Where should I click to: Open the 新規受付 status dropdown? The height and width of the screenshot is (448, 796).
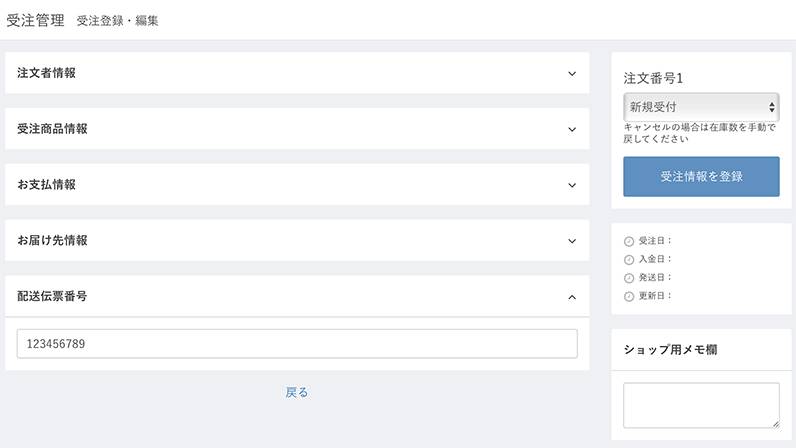701,107
